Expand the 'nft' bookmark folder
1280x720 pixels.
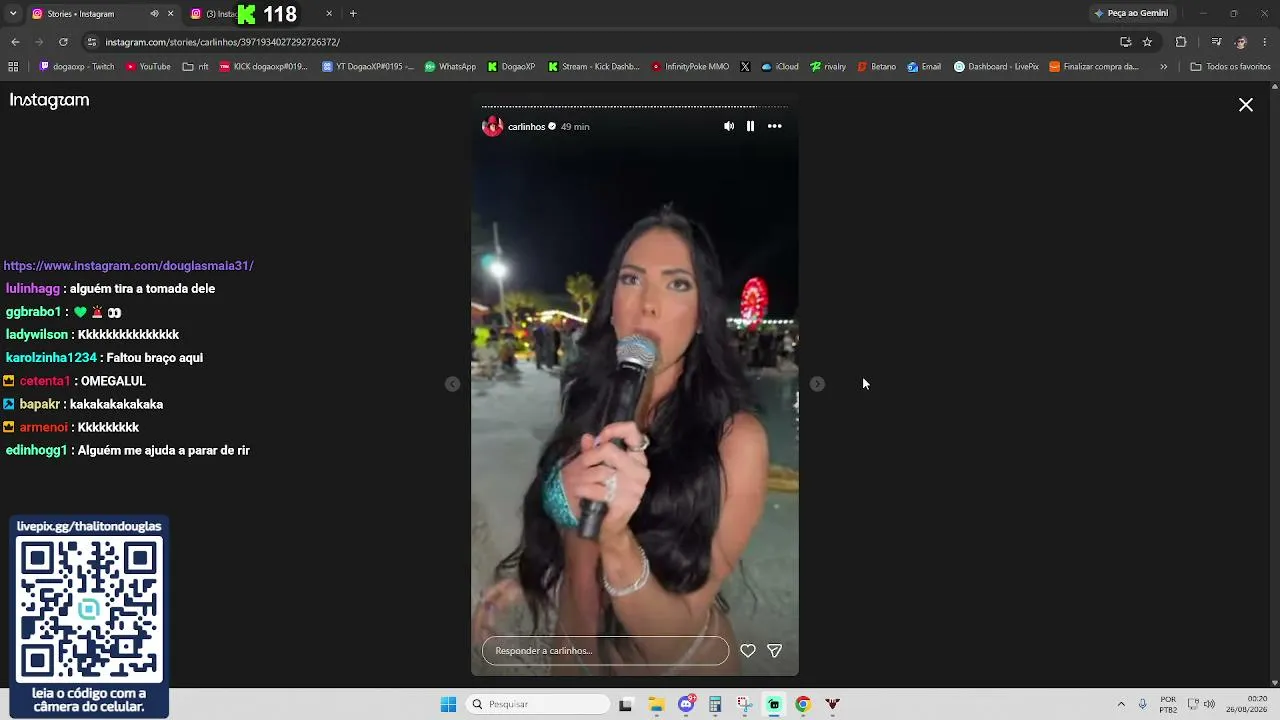pyautogui.click(x=196, y=67)
